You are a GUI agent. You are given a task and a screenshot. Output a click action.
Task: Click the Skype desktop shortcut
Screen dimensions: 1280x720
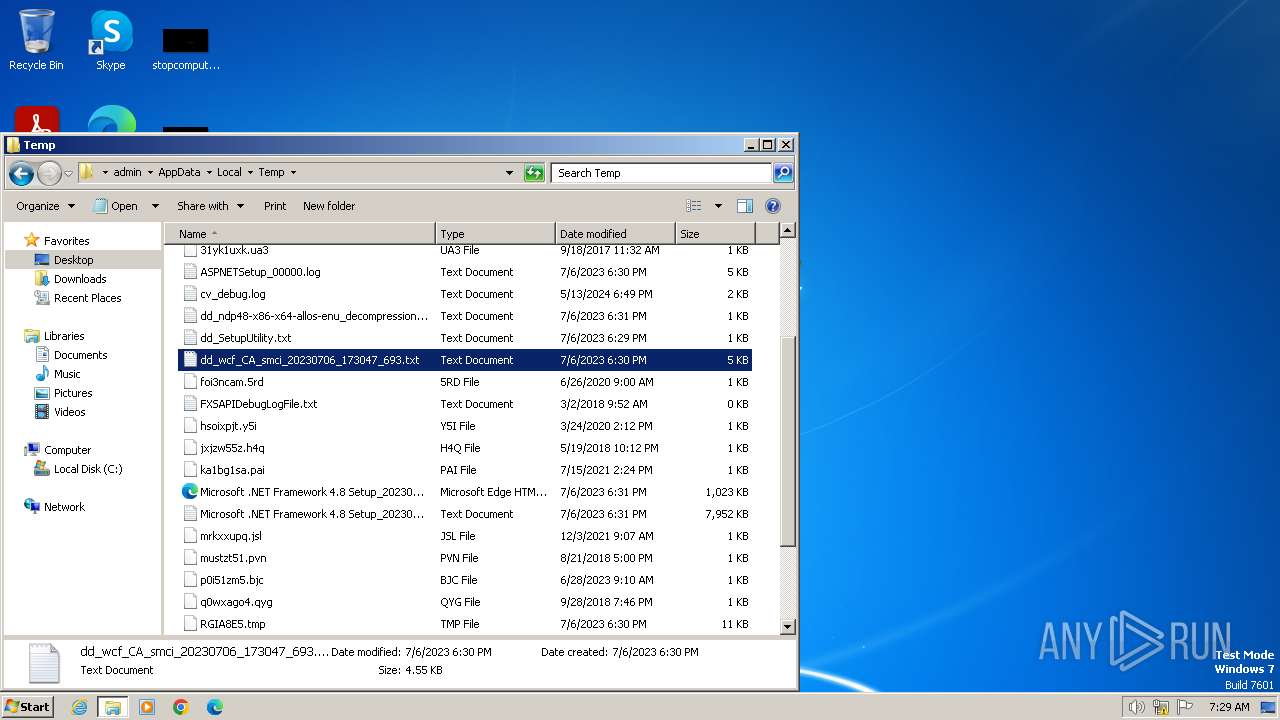pyautogui.click(x=110, y=40)
